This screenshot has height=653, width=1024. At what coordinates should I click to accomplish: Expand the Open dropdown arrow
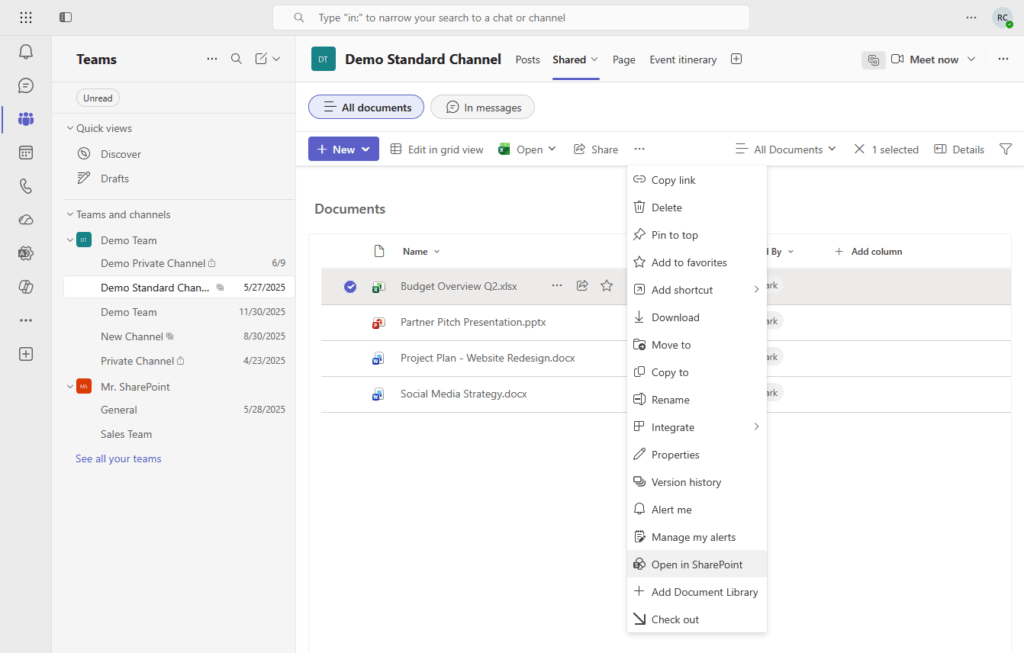coord(552,149)
